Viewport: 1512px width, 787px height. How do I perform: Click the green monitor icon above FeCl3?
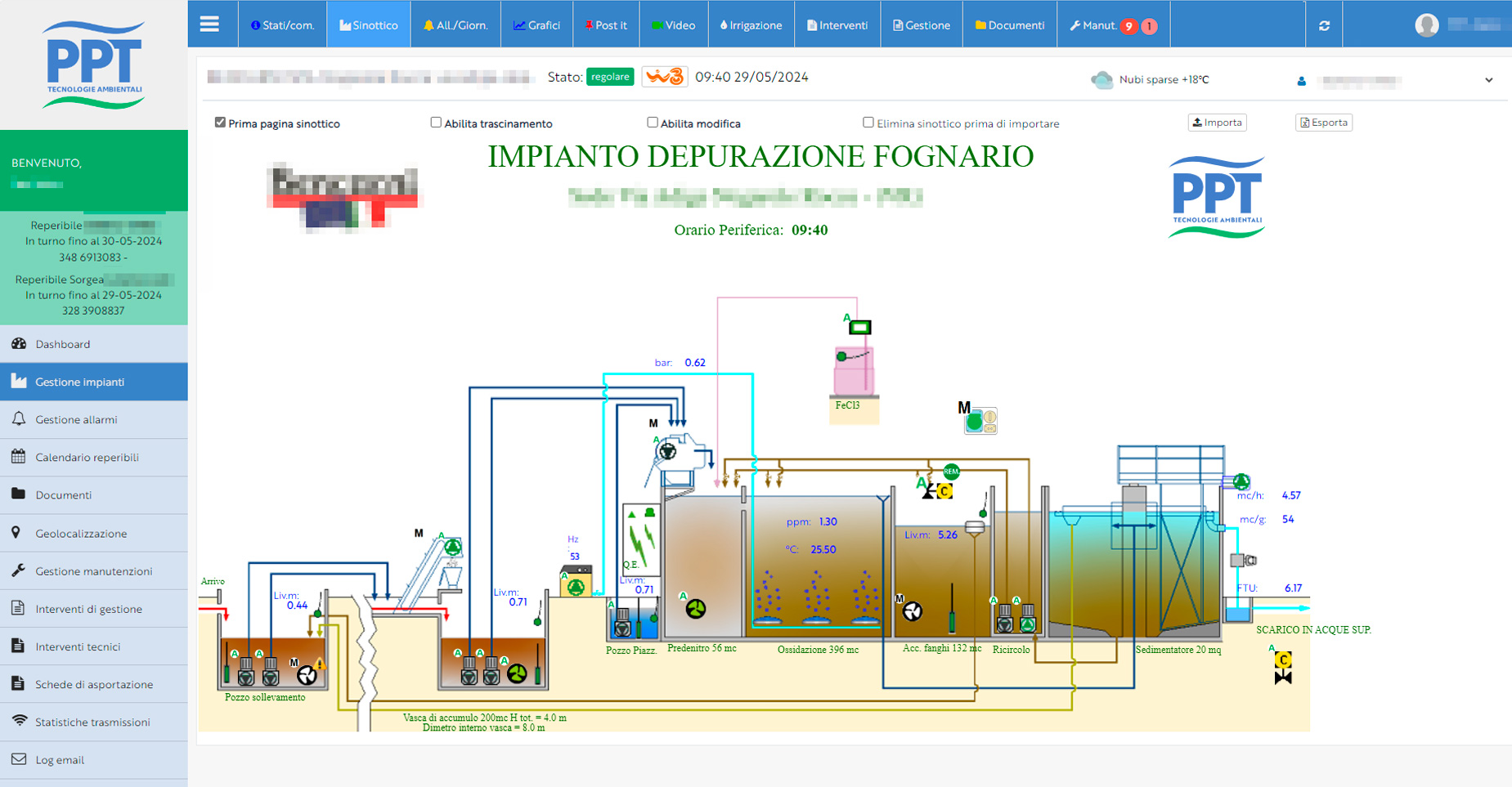pos(859,328)
